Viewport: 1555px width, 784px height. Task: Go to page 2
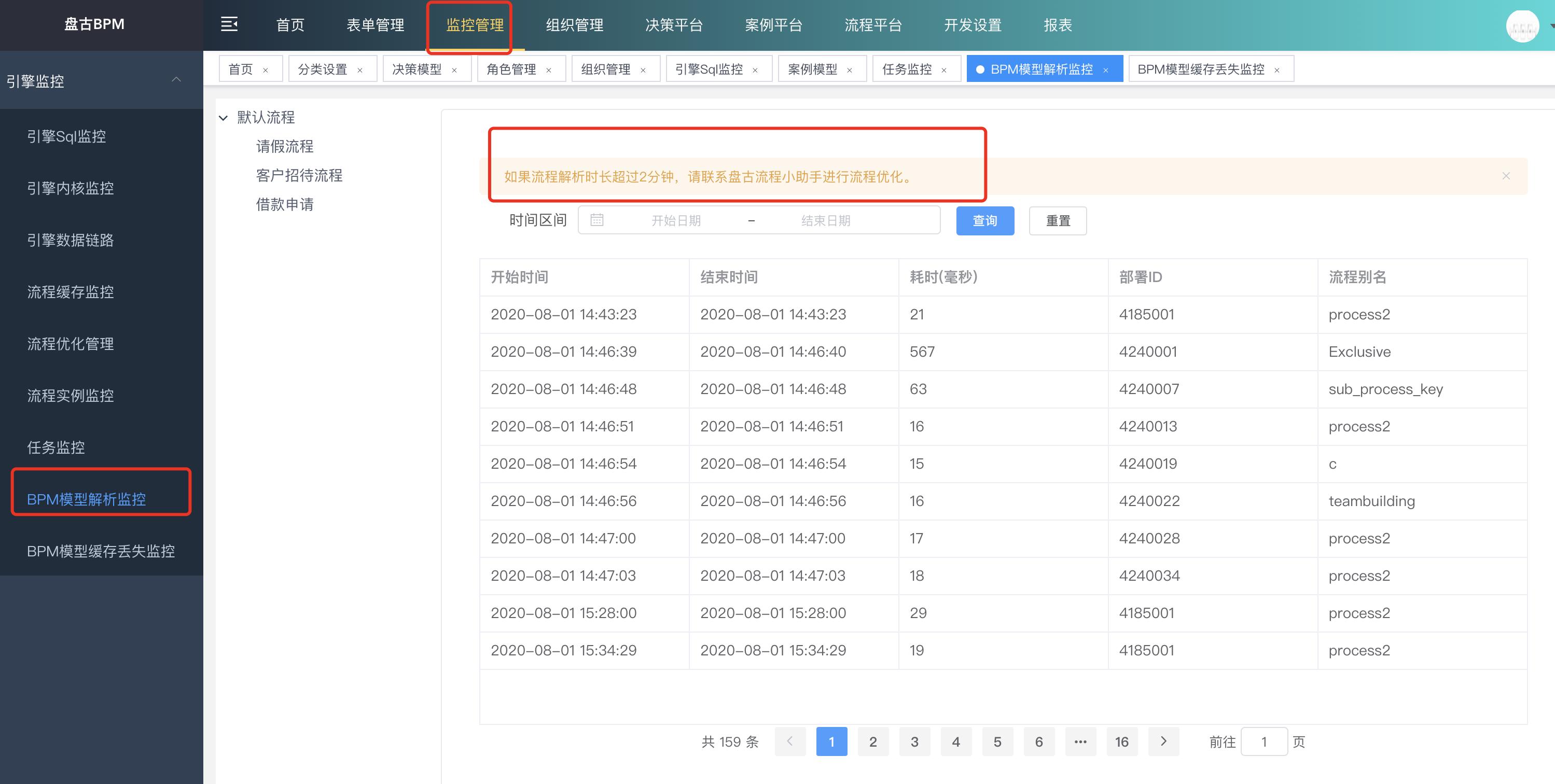(x=873, y=741)
